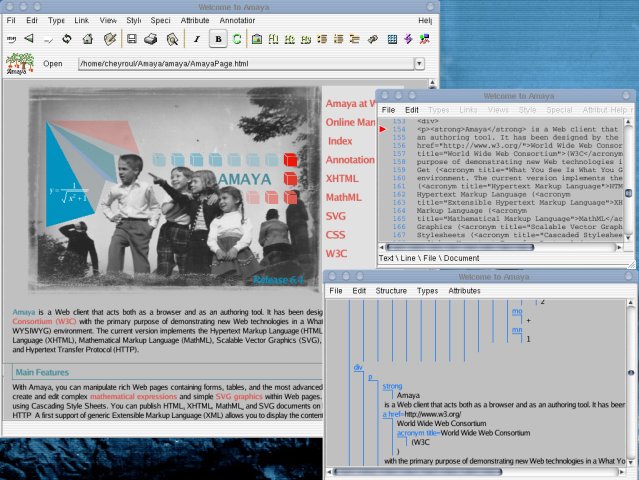Open the Find magnifier icon
Viewport: 639px width, 480px height.
coord(172,39)
